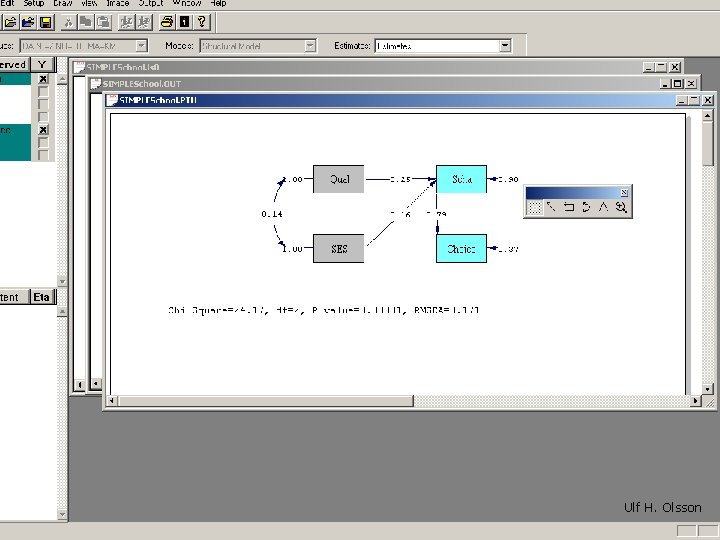Image resolution: width=720 pixels, height=540 pixels.
Task: Click the cyan box right of Qual
Action: click(461, 179)
